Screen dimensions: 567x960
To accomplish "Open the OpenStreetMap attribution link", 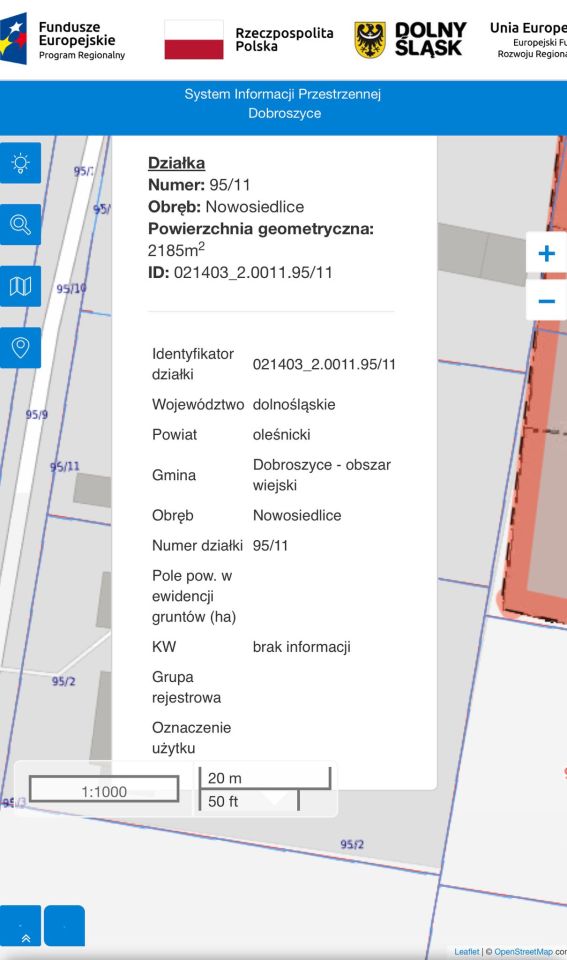I will pyautogui.click(x=523, y=951).
